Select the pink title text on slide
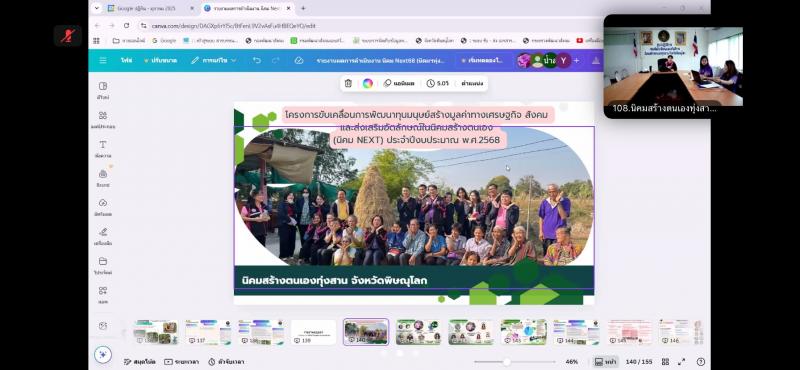 pyautogui.click(x=418, y=127)
